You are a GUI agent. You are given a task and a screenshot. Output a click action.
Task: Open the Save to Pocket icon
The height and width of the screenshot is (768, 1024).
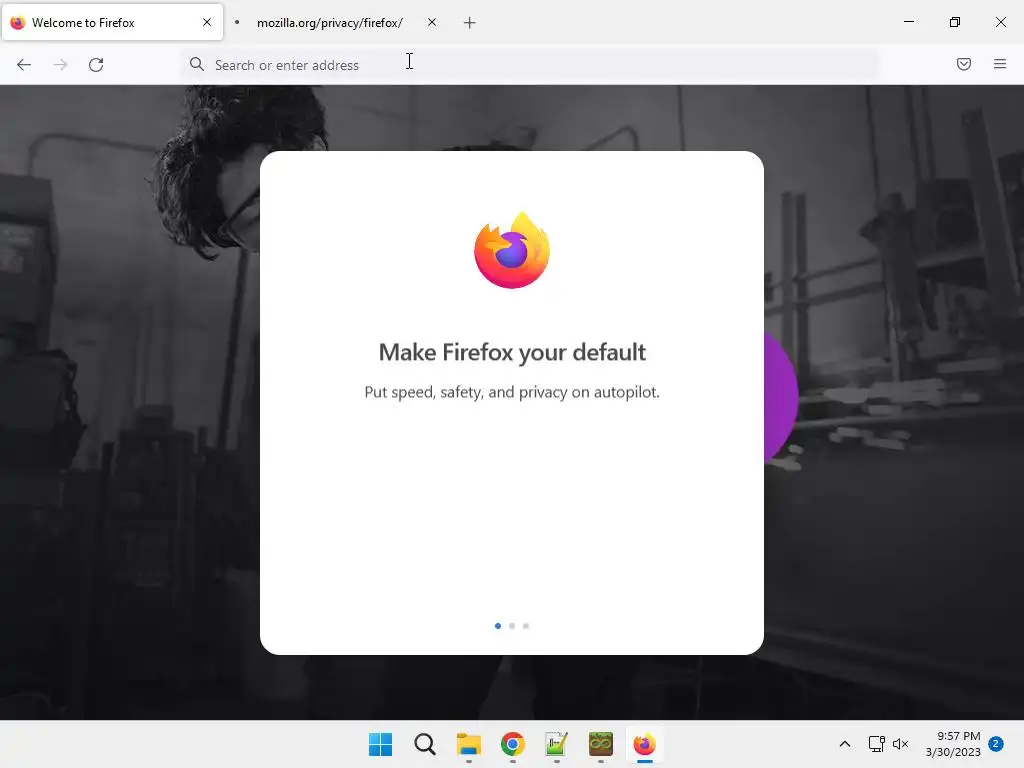tap(963, 64)
